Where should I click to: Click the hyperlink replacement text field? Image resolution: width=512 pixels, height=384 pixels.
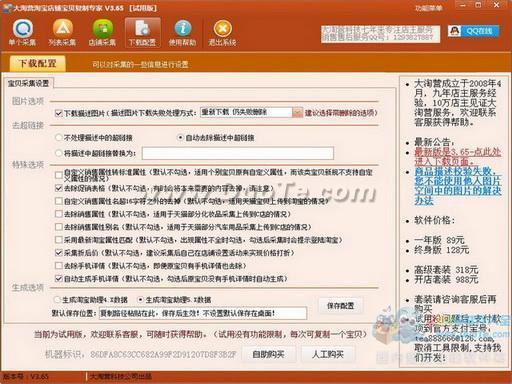click(238, 153)
